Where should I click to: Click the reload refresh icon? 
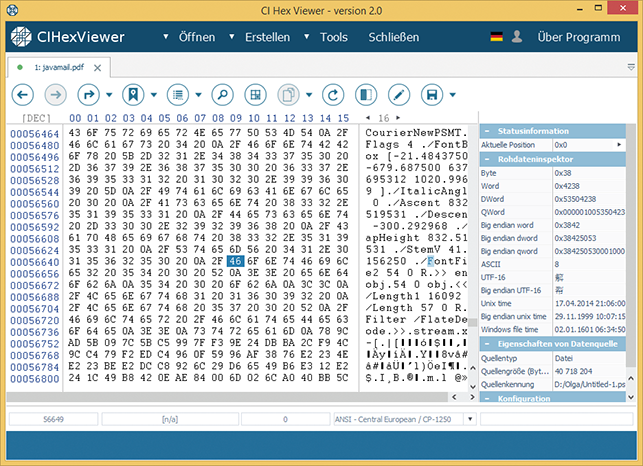point(333,95)
